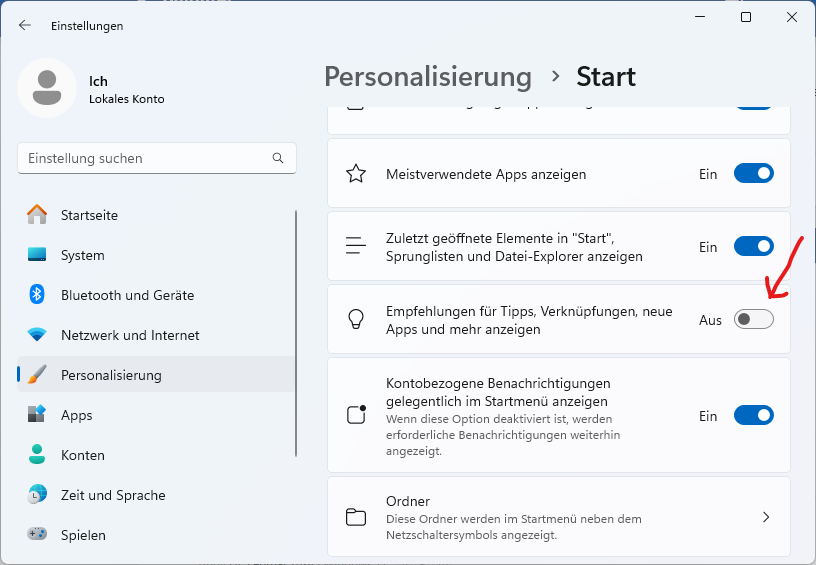Click the System monitor icon
816x565 pixels.
tap(37, 255)
